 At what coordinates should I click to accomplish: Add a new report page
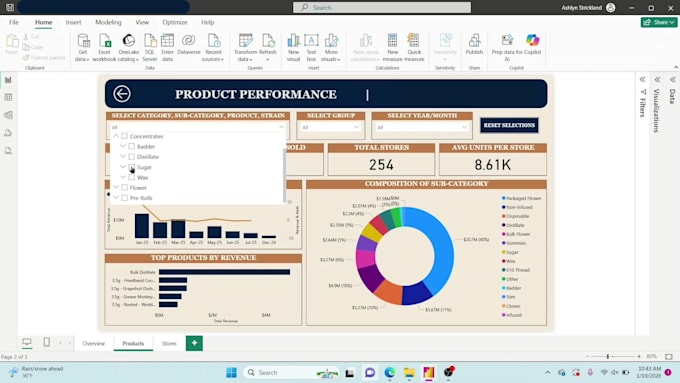(x=194, y=343)
